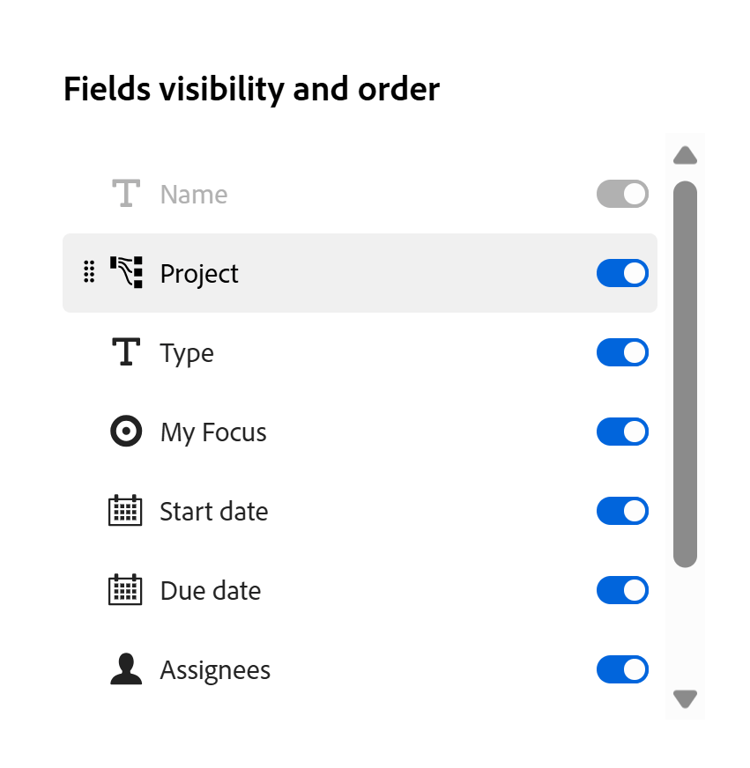Toggle off Project field visibility
Viewport: 750px width, 768px height.
pyautogui.click(x=622, y=273)
